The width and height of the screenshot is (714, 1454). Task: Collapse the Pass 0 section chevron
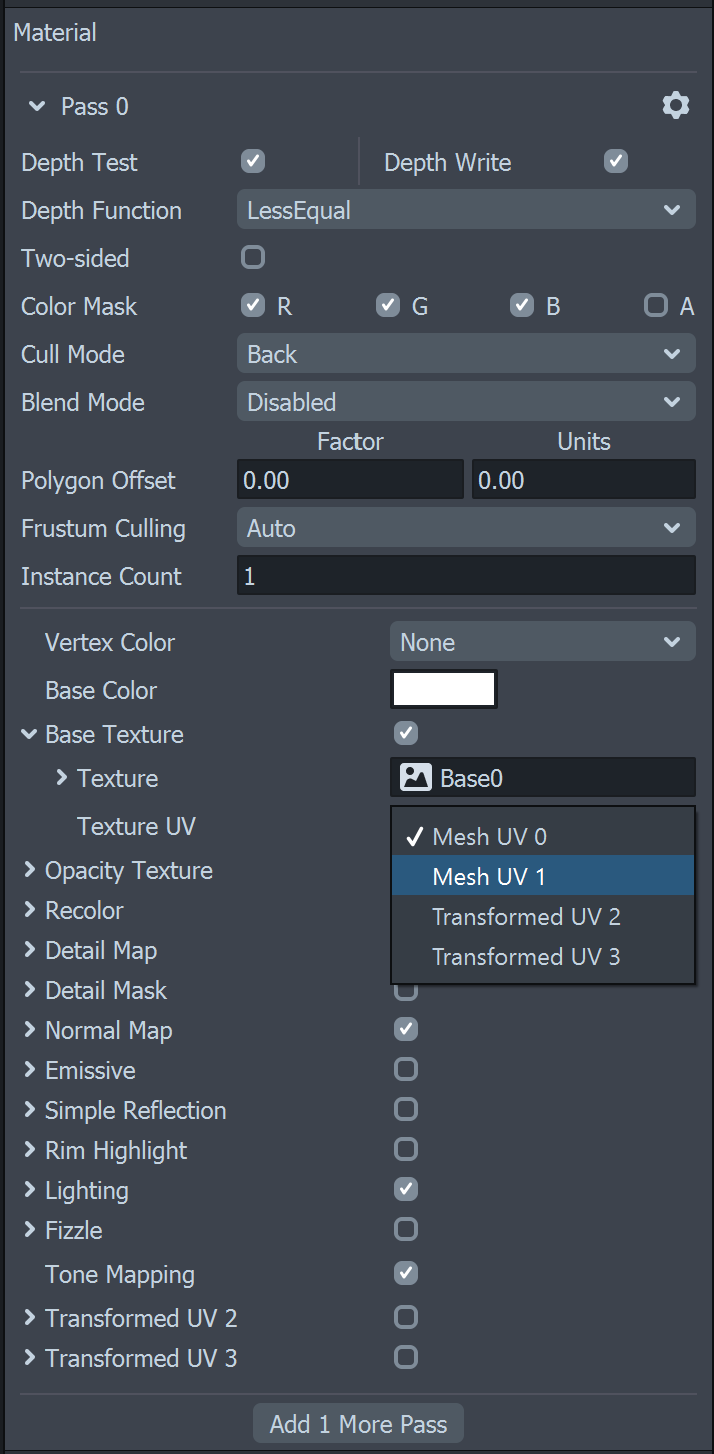(37, 106)
